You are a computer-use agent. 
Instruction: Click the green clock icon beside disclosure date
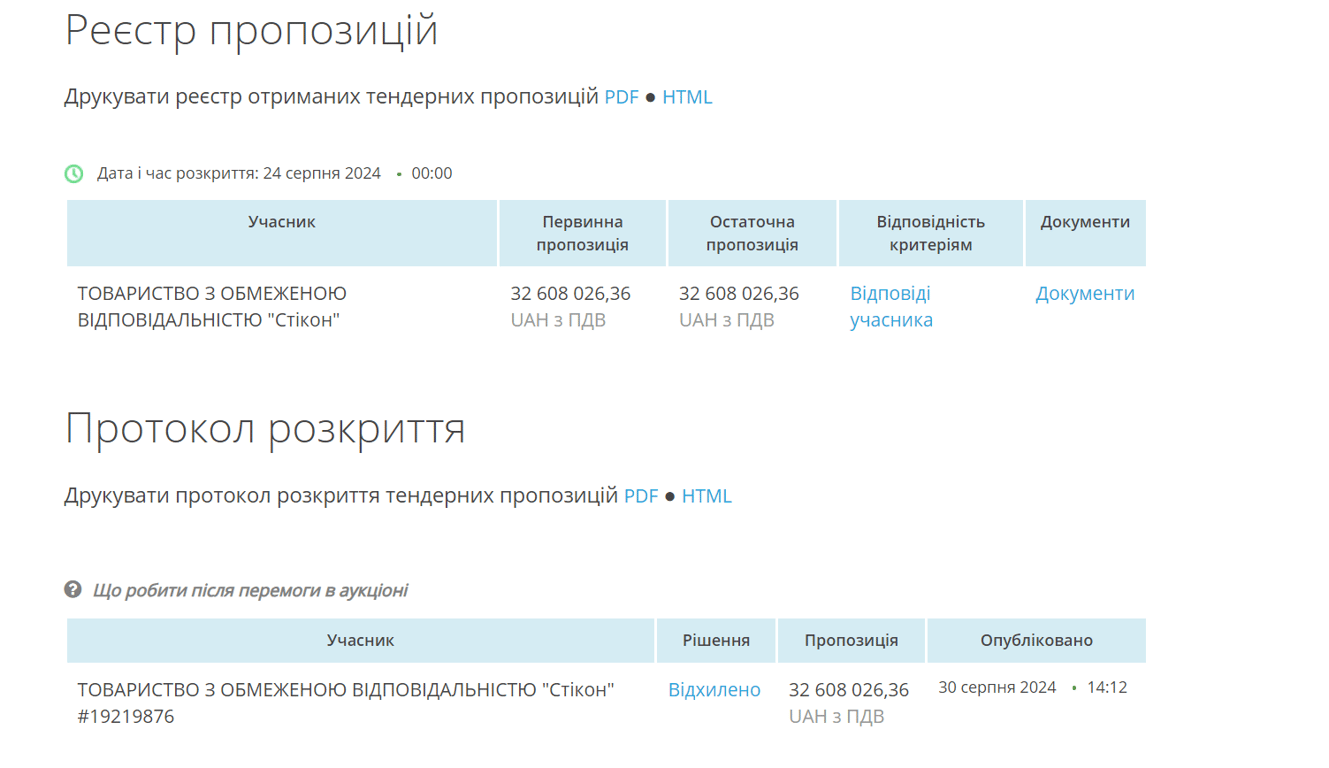(74, 174)
